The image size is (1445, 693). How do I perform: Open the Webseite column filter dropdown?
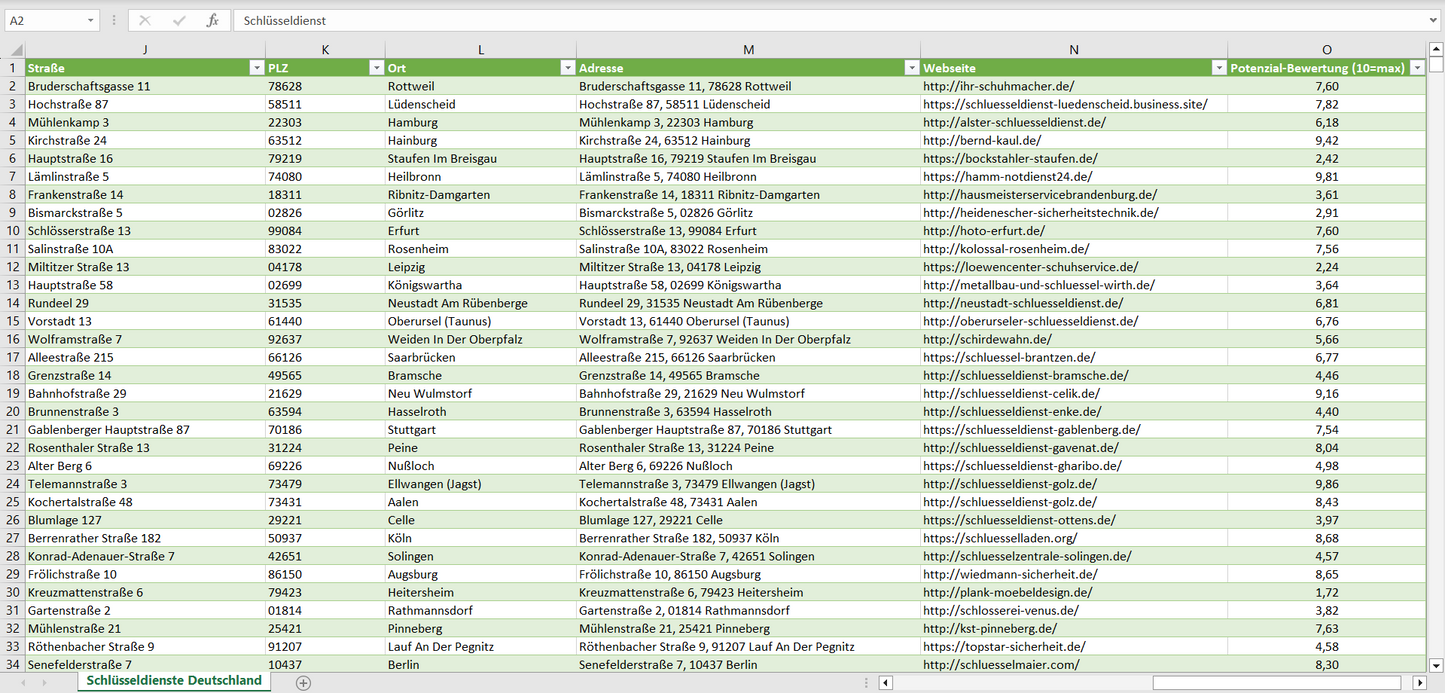click(x=1218, y=68)
